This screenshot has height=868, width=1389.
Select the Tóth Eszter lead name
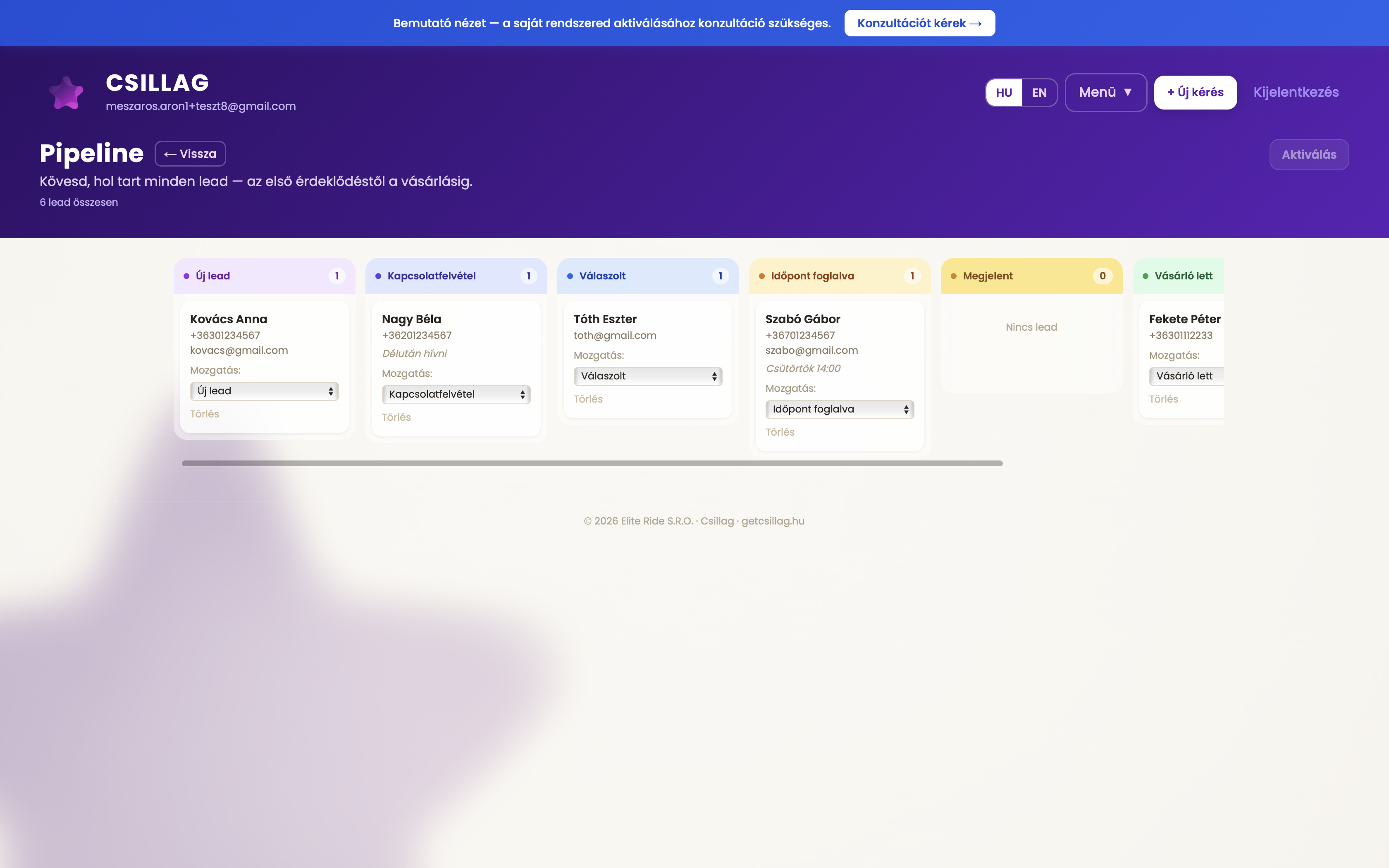click(605, 319)
